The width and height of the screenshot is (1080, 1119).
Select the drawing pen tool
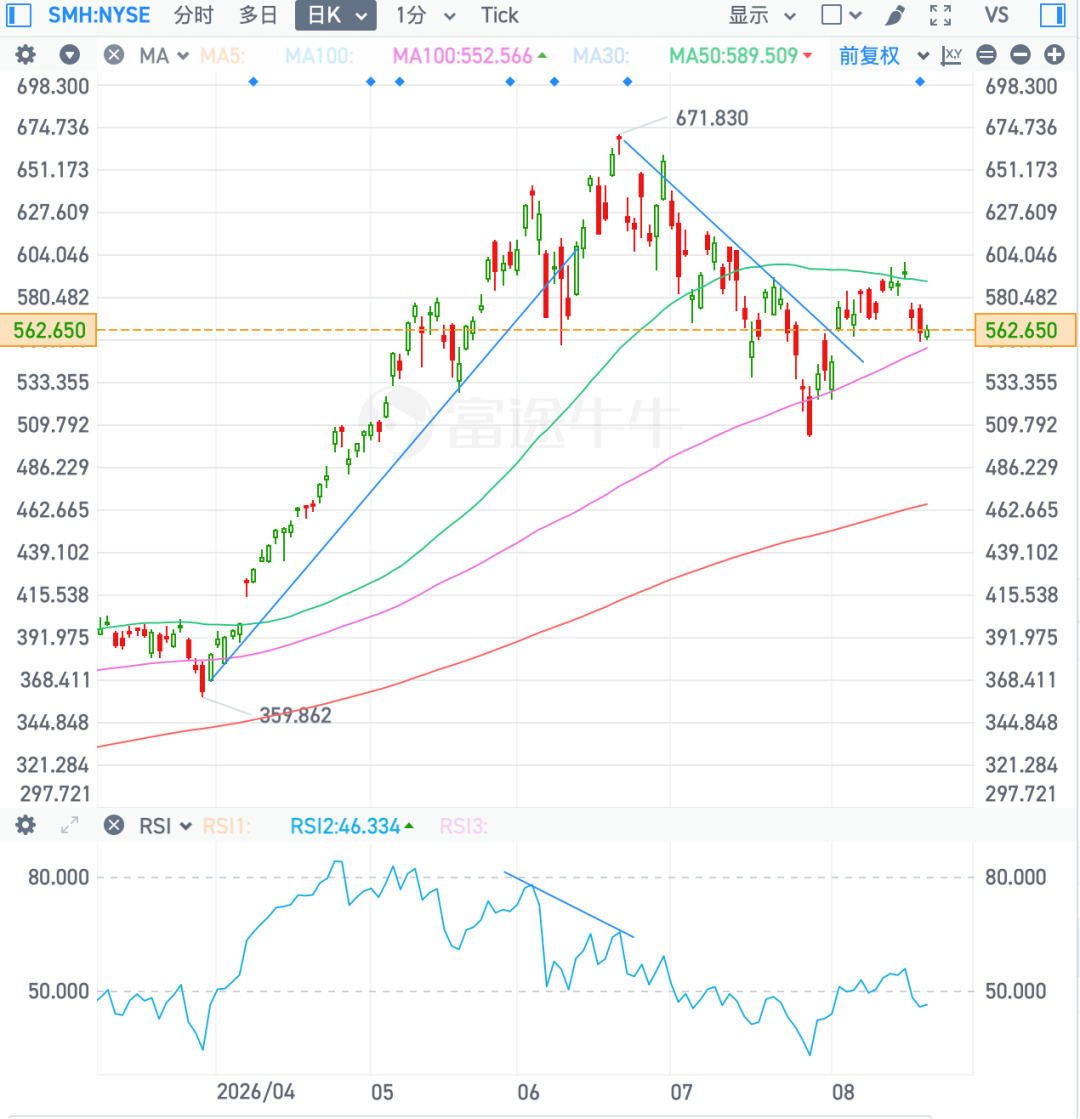tap(895, 15)
